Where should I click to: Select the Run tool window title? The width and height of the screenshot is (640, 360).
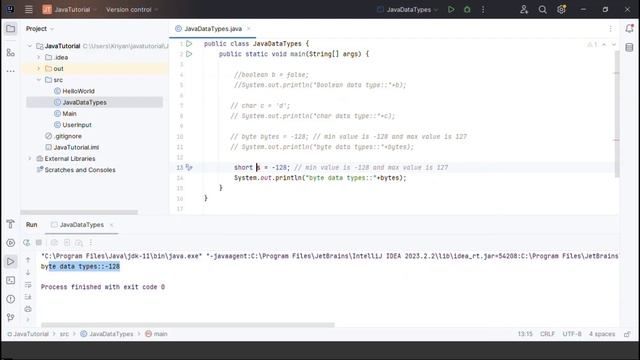tap(31, 225)
